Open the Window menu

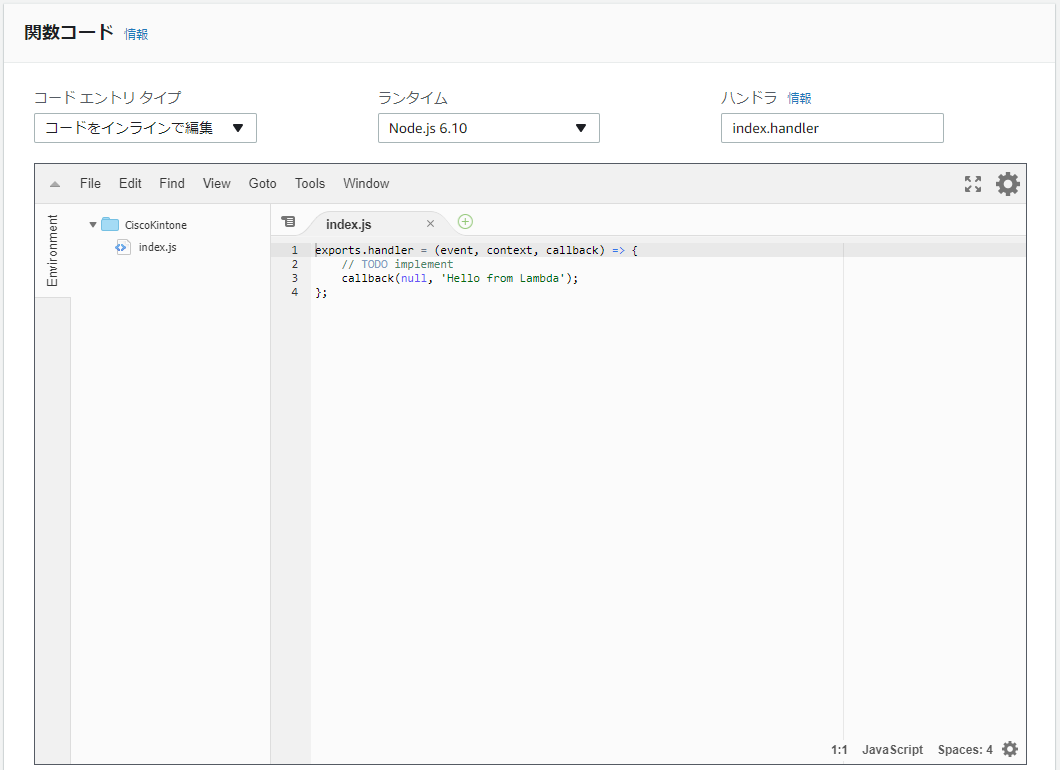[366, 184]
